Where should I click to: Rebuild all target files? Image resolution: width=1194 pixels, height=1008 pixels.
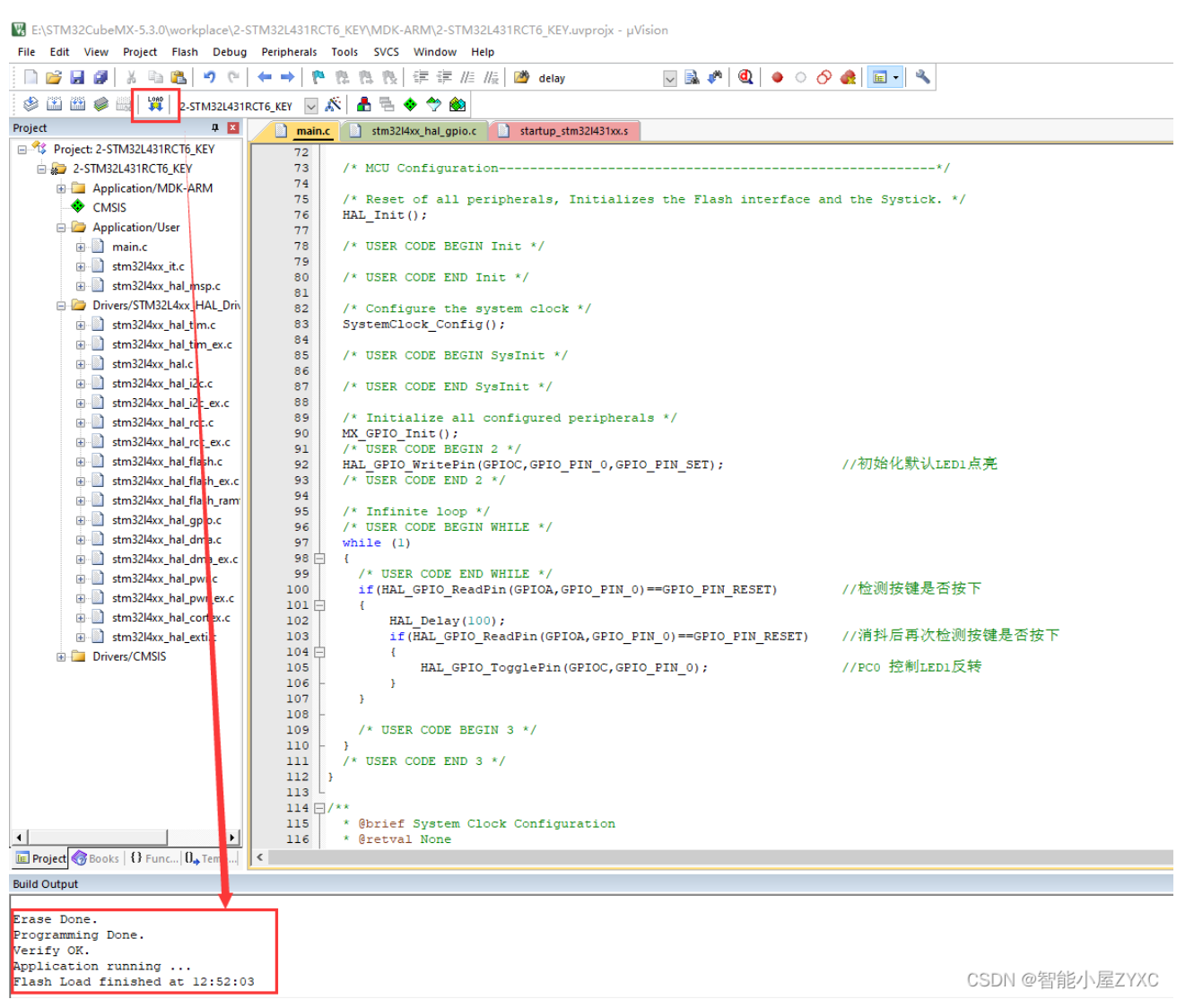click(x=78, y=105)
